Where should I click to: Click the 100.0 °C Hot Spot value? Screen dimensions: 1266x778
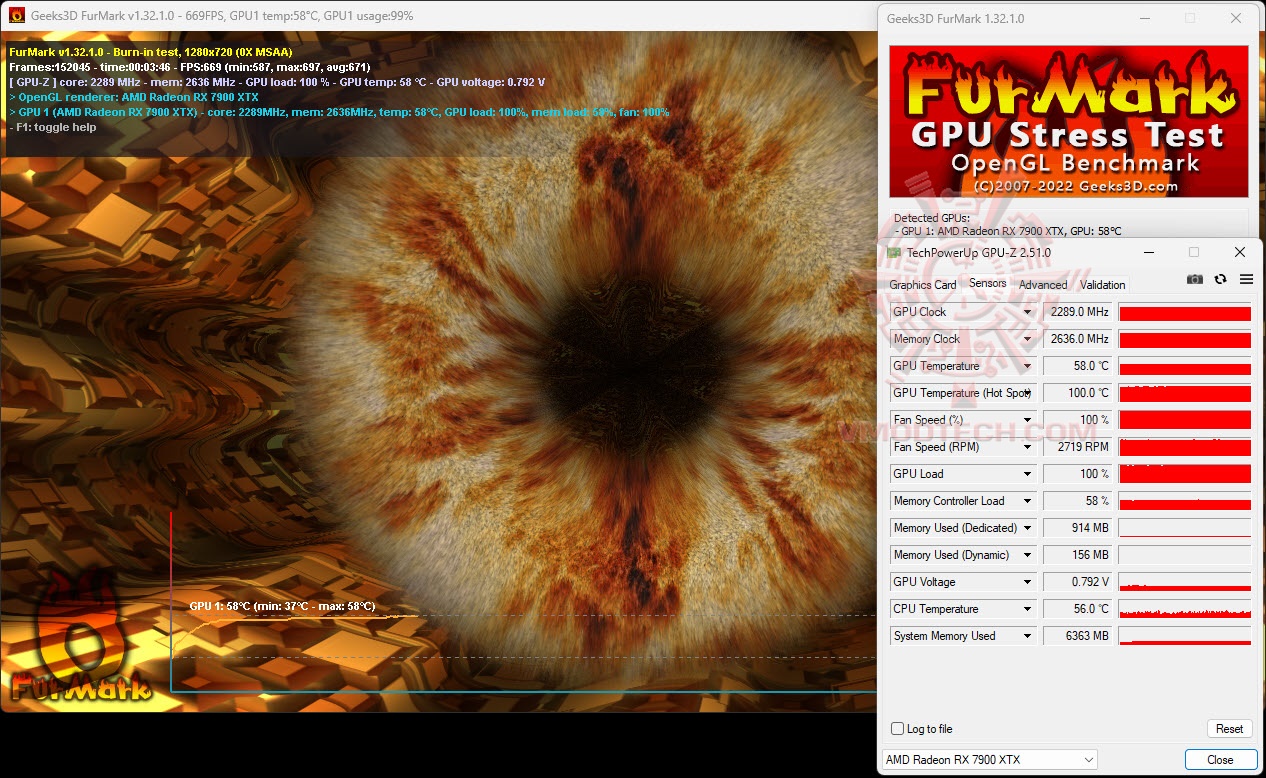[1078, 393]
